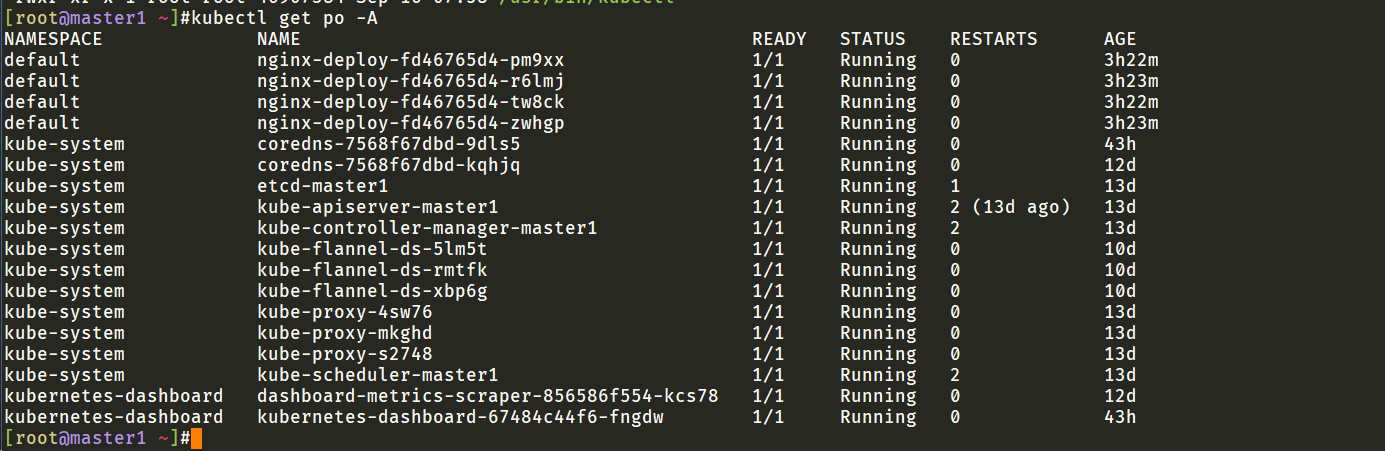Image resolution: width=1385 pixels, height=451 pixels.
Task: Click the '(13d ago)' restart note
Action: coord(1020,207)
